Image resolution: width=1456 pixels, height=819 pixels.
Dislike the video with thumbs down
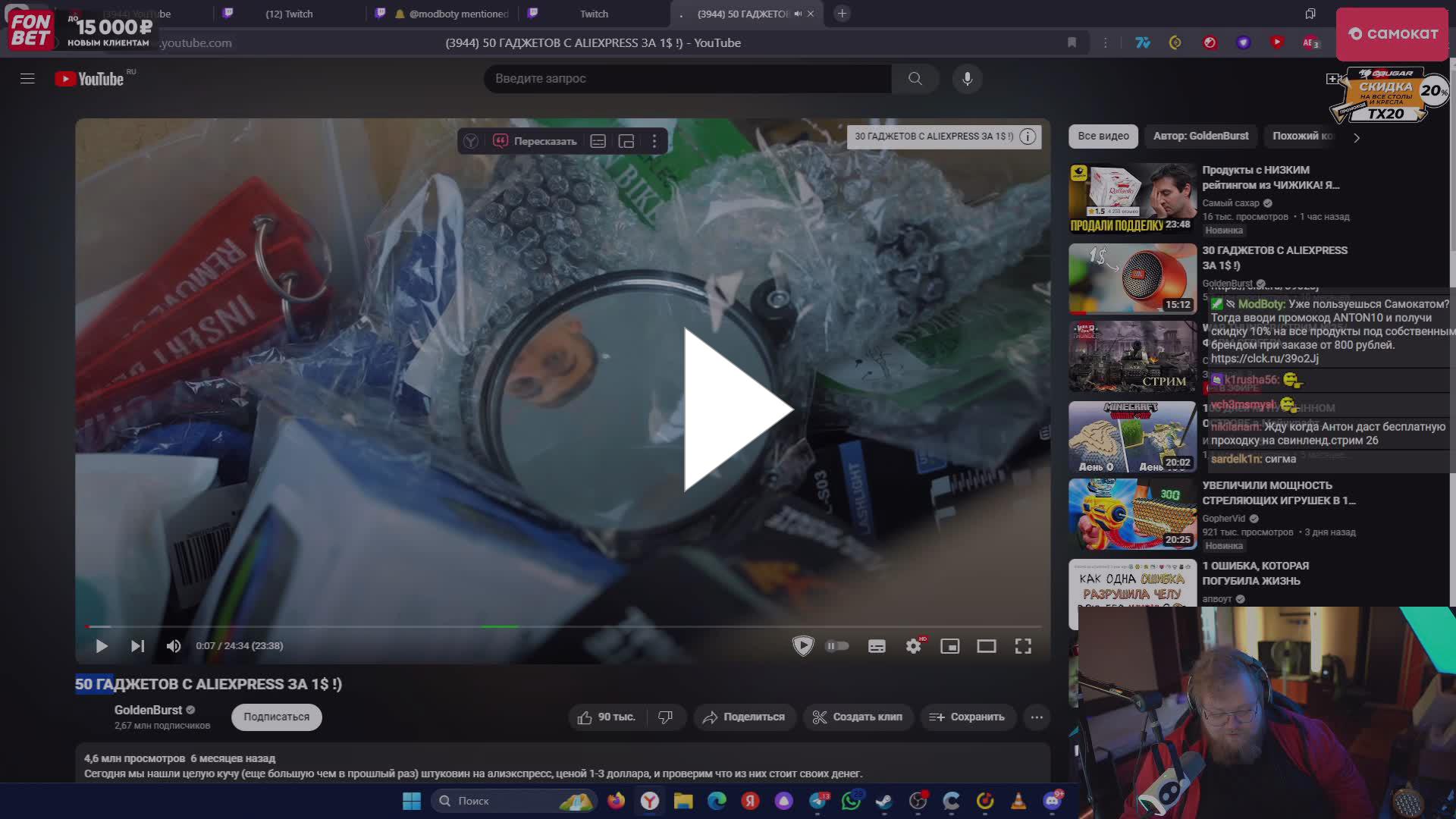(664, 717)
